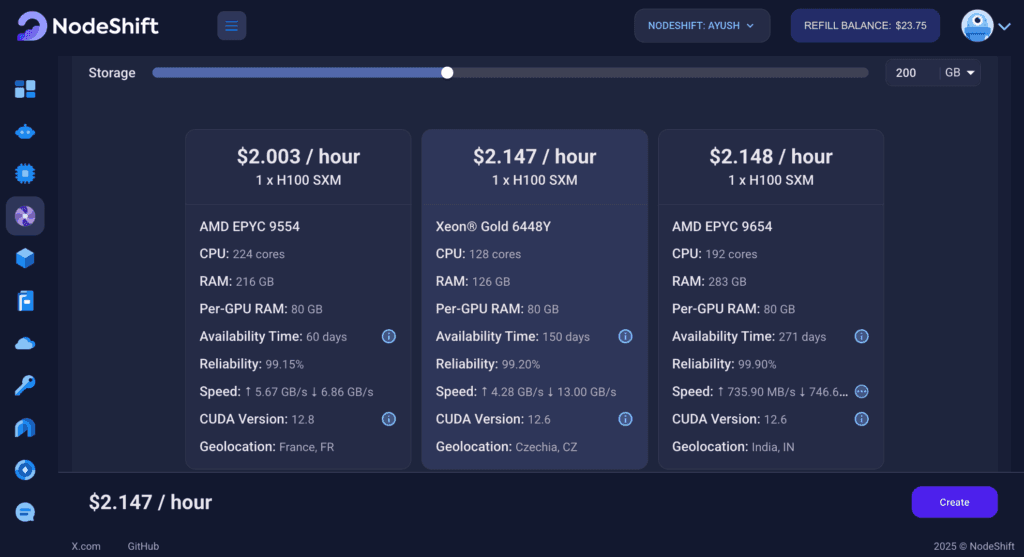The height and width of the screenshot is (557, 1024).
Task: Toggle the hamburger menu button
Action: 232,26
